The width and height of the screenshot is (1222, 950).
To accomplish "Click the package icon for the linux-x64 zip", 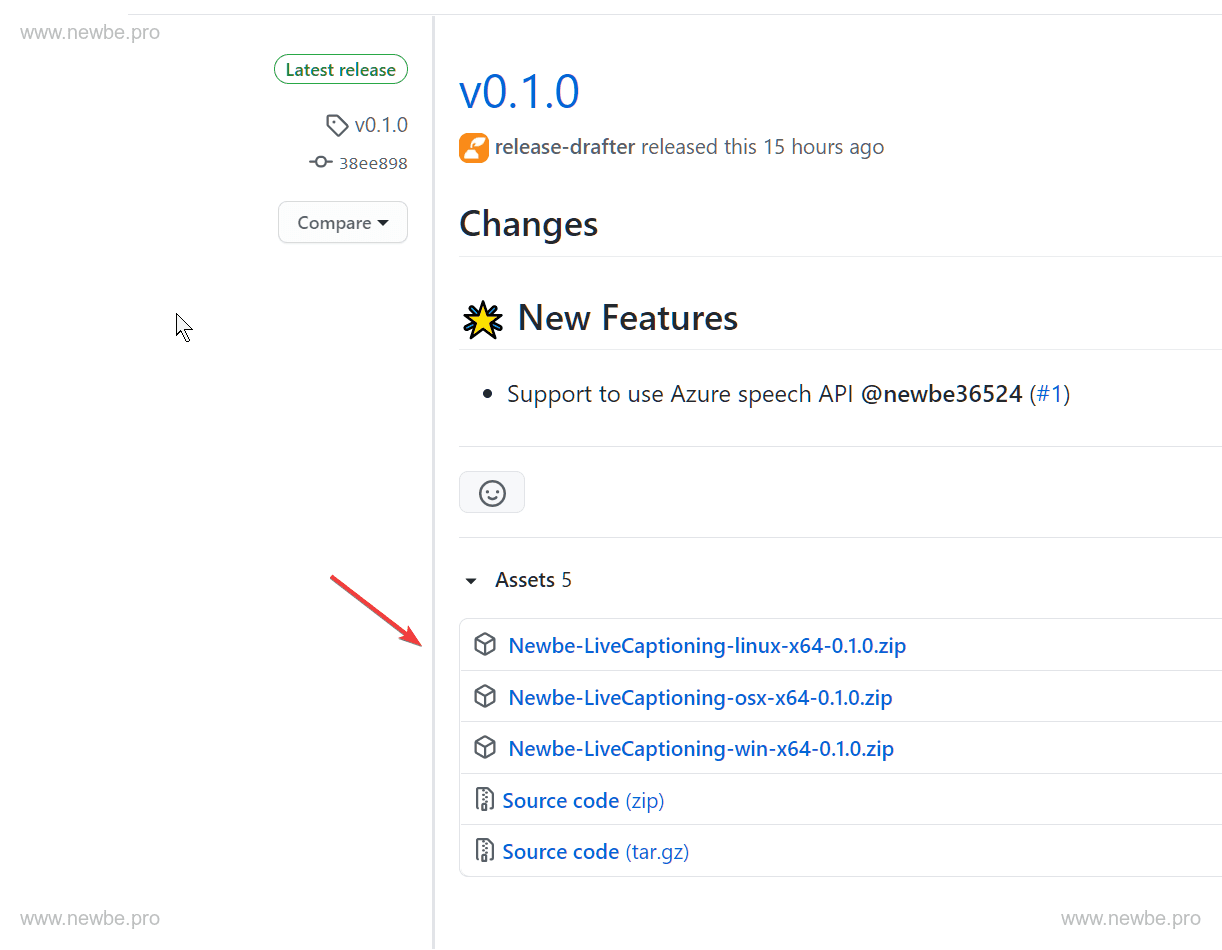I will tap(485, 645).
